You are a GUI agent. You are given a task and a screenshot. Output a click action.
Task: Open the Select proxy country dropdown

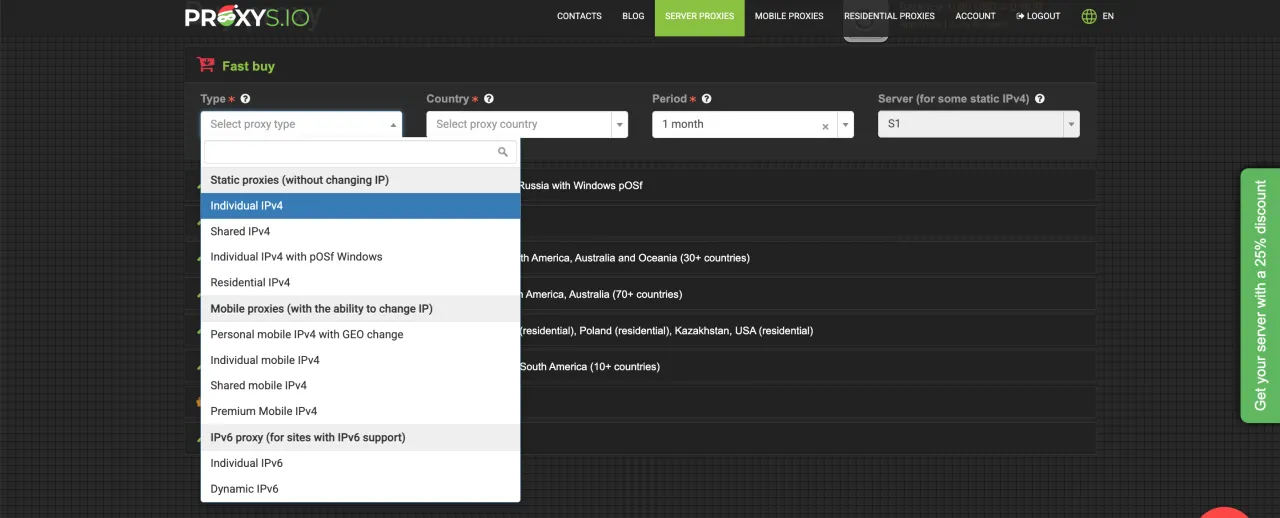(x=526, y=124)
